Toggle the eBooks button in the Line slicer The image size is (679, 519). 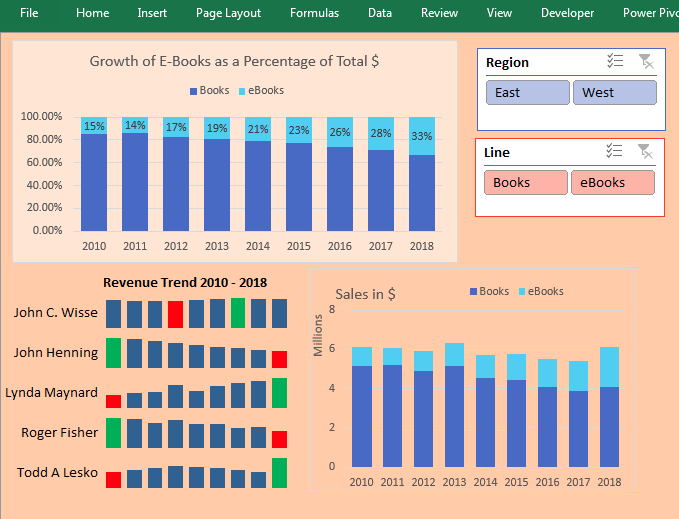pos(612,183)
